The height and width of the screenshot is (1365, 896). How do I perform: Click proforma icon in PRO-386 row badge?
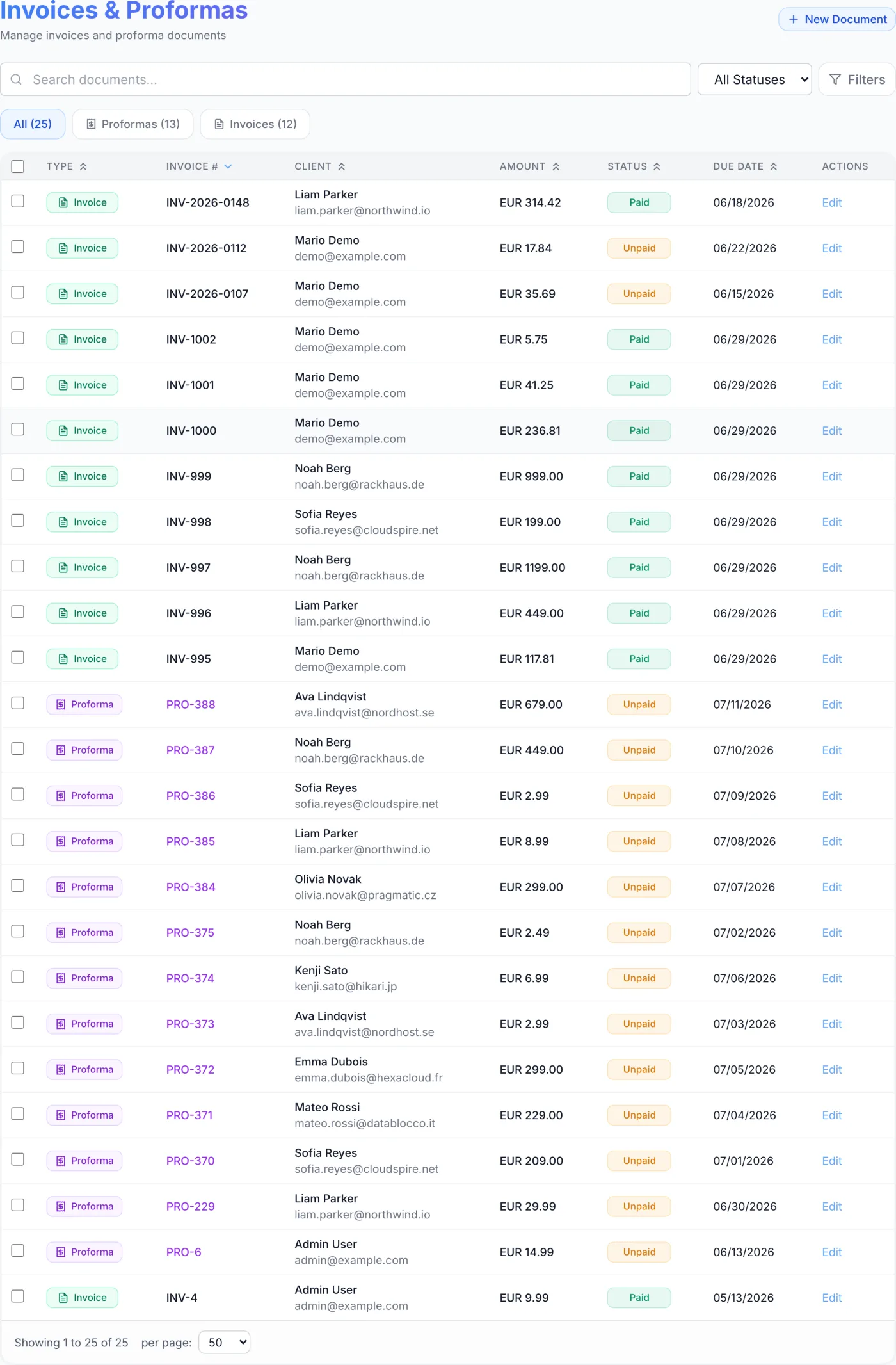[x=61, y=796]
